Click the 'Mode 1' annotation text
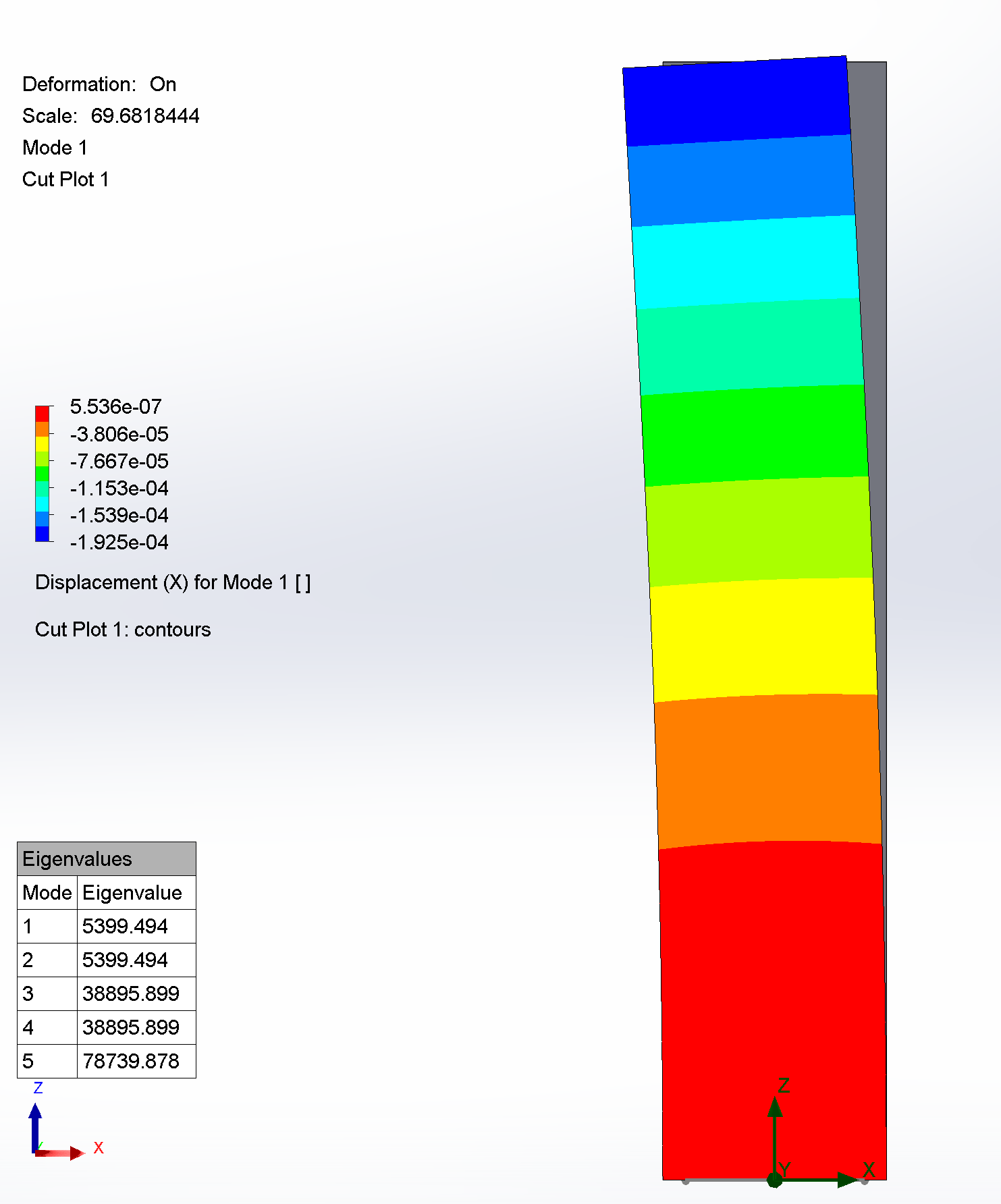 [x=55, y=148]
